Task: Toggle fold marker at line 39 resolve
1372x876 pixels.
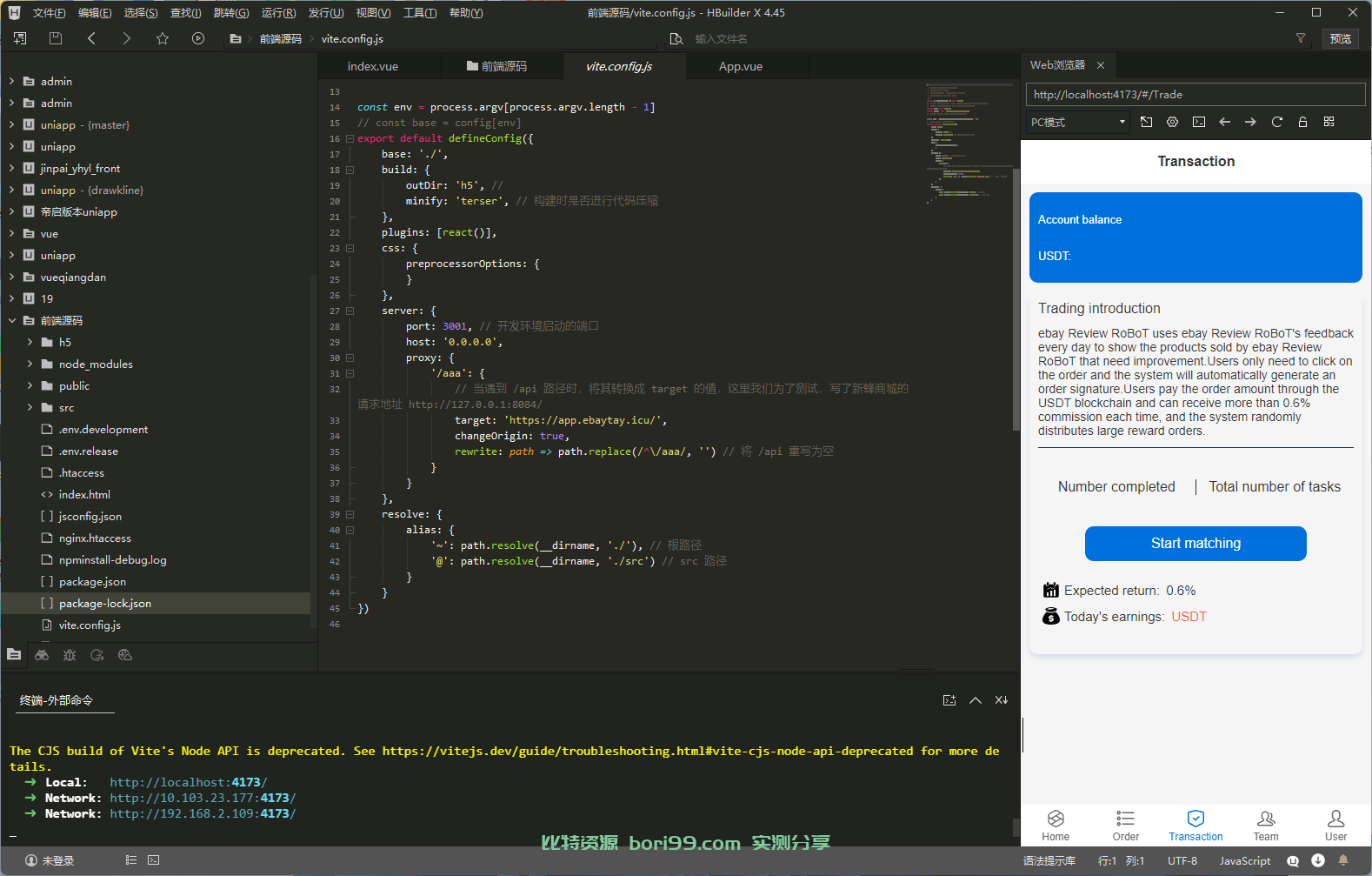Action: (x=350, y=514)
